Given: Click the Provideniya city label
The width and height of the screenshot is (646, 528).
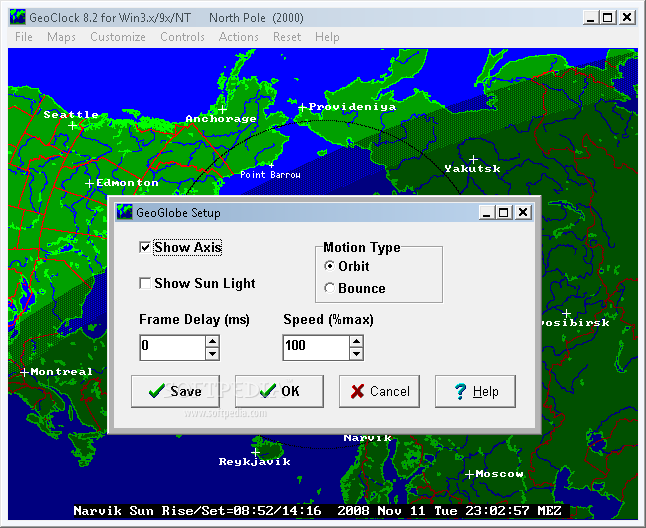Looking at the screenshot, I should [x=352, y=107].
